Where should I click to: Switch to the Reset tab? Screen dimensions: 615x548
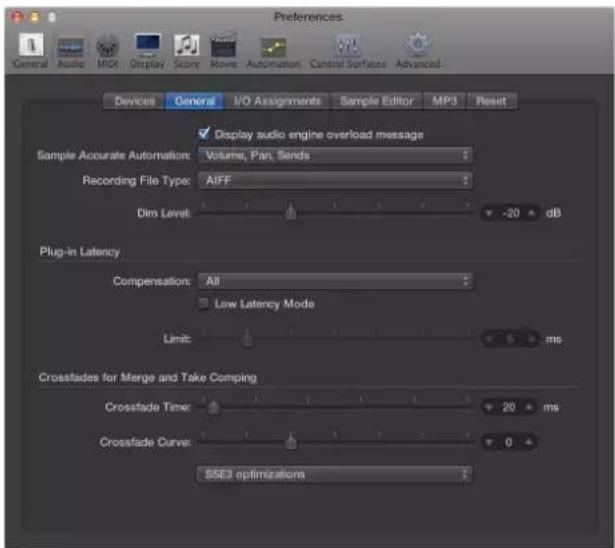pos(491,101)
